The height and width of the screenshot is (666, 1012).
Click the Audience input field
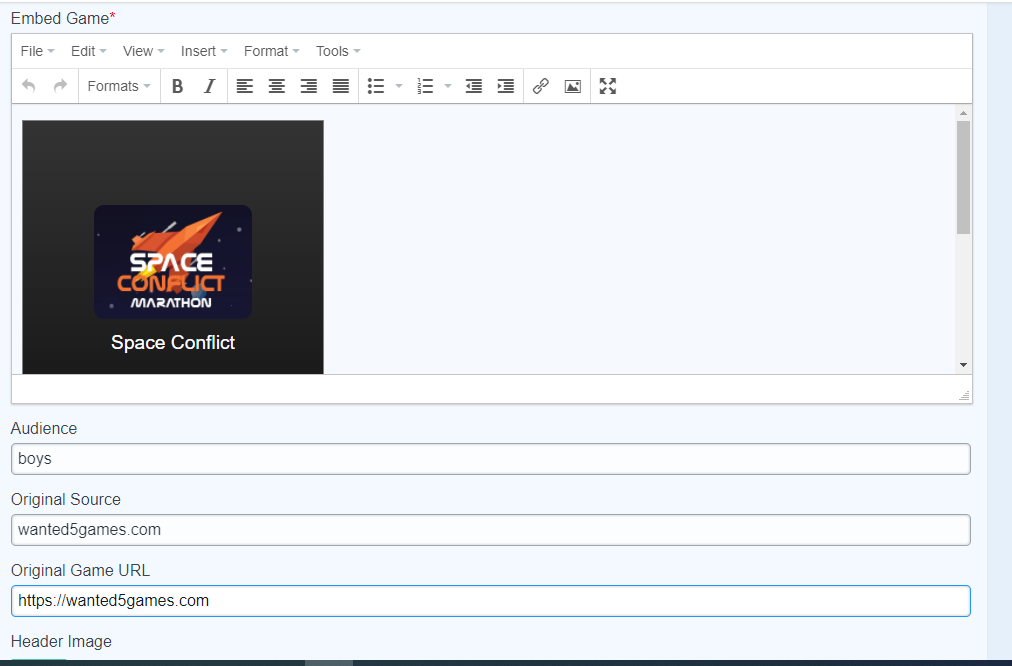click(x=490, y=459)
